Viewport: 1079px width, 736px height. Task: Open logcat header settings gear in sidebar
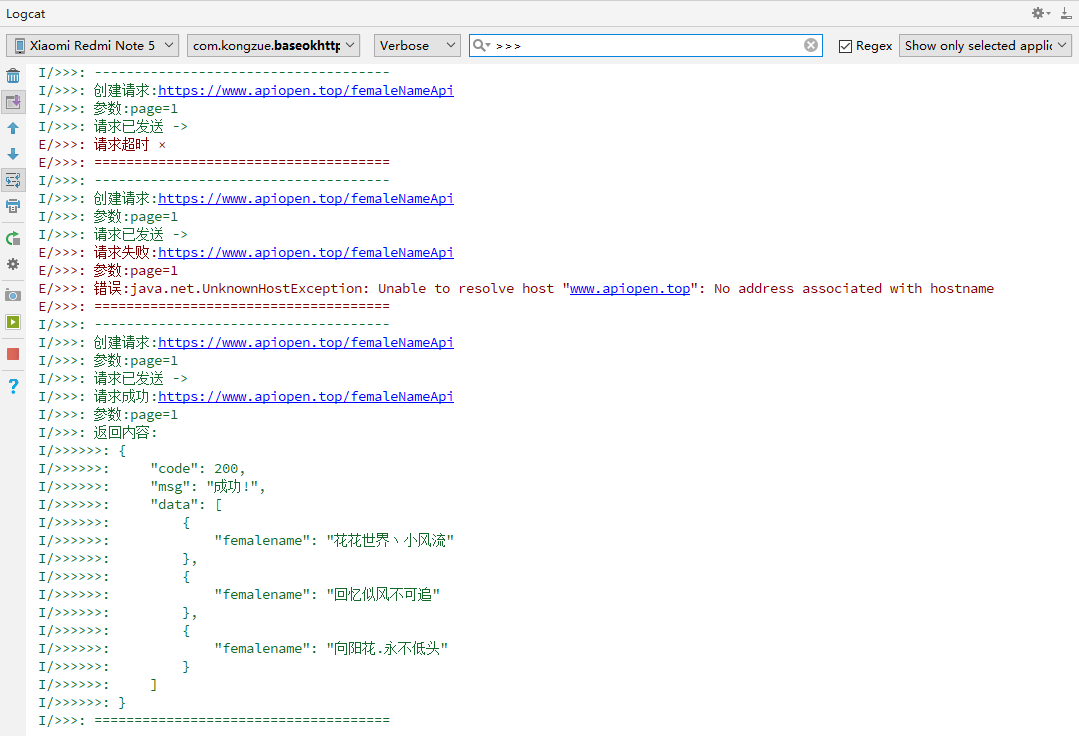pyautogui.click(x=13, y=264)
